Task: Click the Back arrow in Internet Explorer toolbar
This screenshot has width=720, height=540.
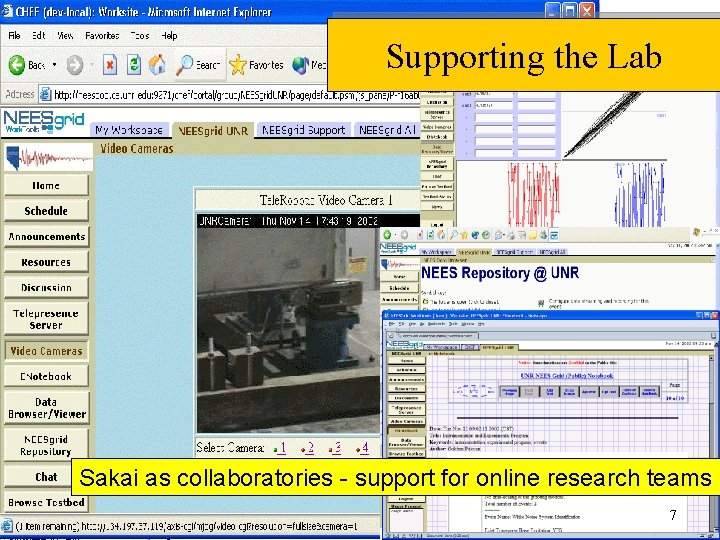Action: click(17, 65)
